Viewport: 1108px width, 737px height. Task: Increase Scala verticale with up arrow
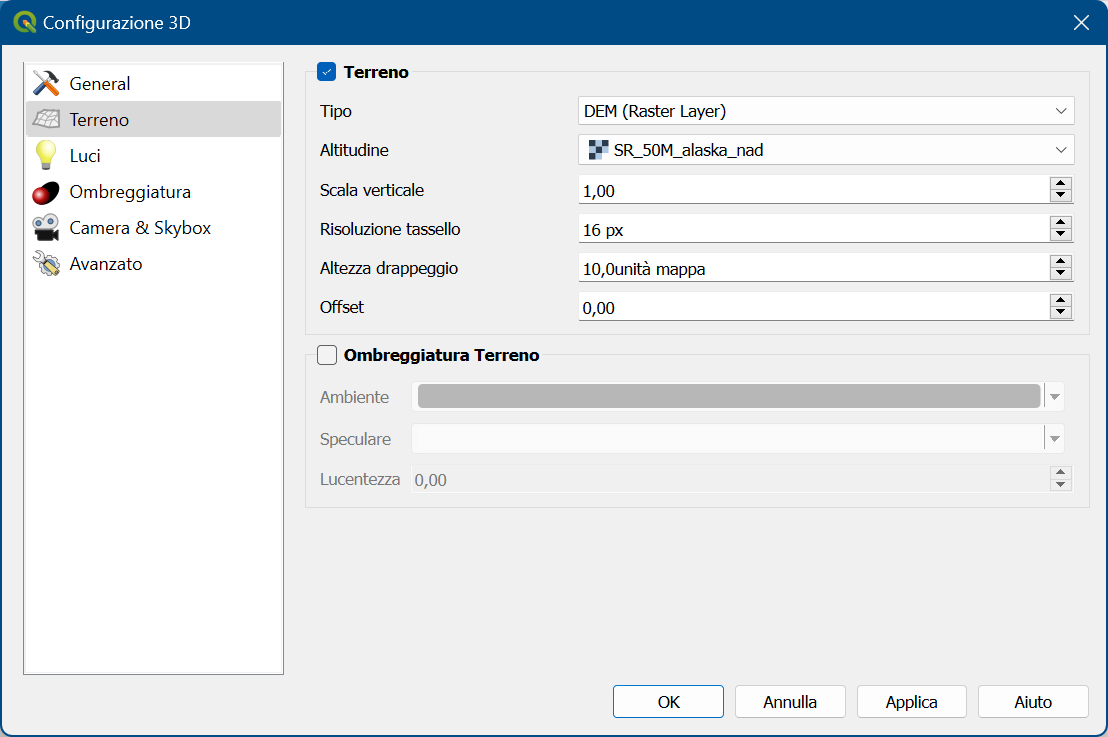[x=1061, y=184]
